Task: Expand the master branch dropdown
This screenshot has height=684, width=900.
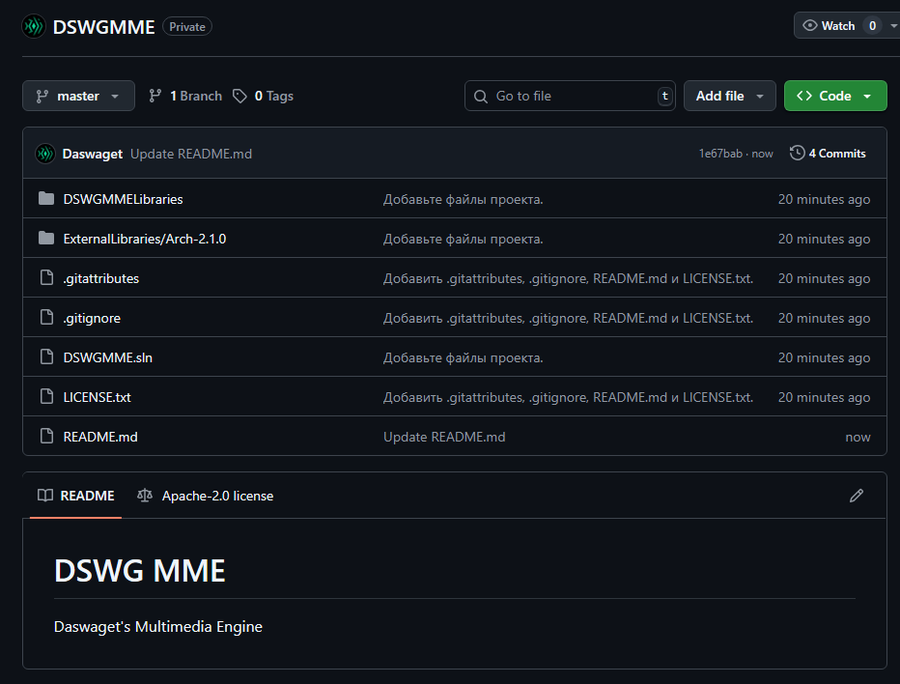Action: pyautogui.click(x=79, y=96)
